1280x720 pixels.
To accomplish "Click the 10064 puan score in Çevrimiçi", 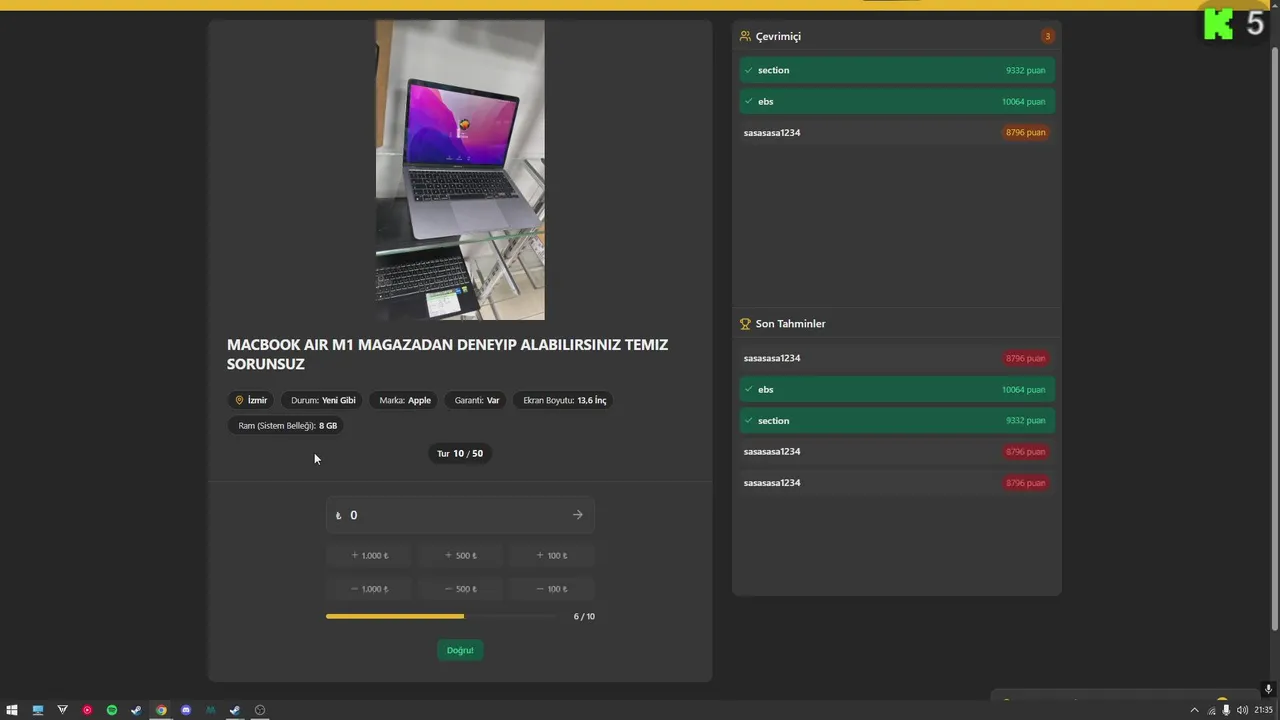I will [1023, 101].
